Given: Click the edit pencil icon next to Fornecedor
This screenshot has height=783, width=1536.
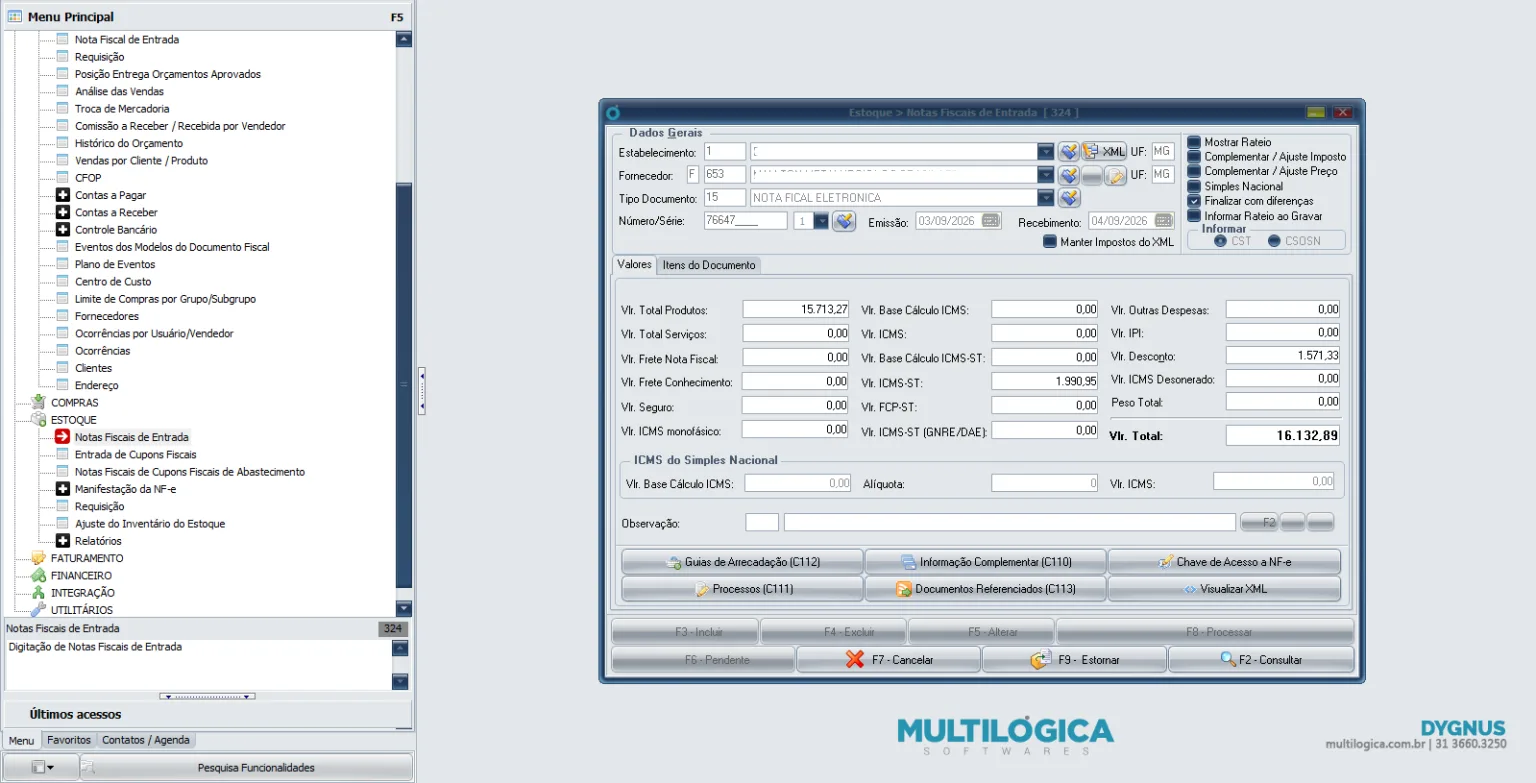Looking at the screenshot, I should click(x=1115, y=175).
